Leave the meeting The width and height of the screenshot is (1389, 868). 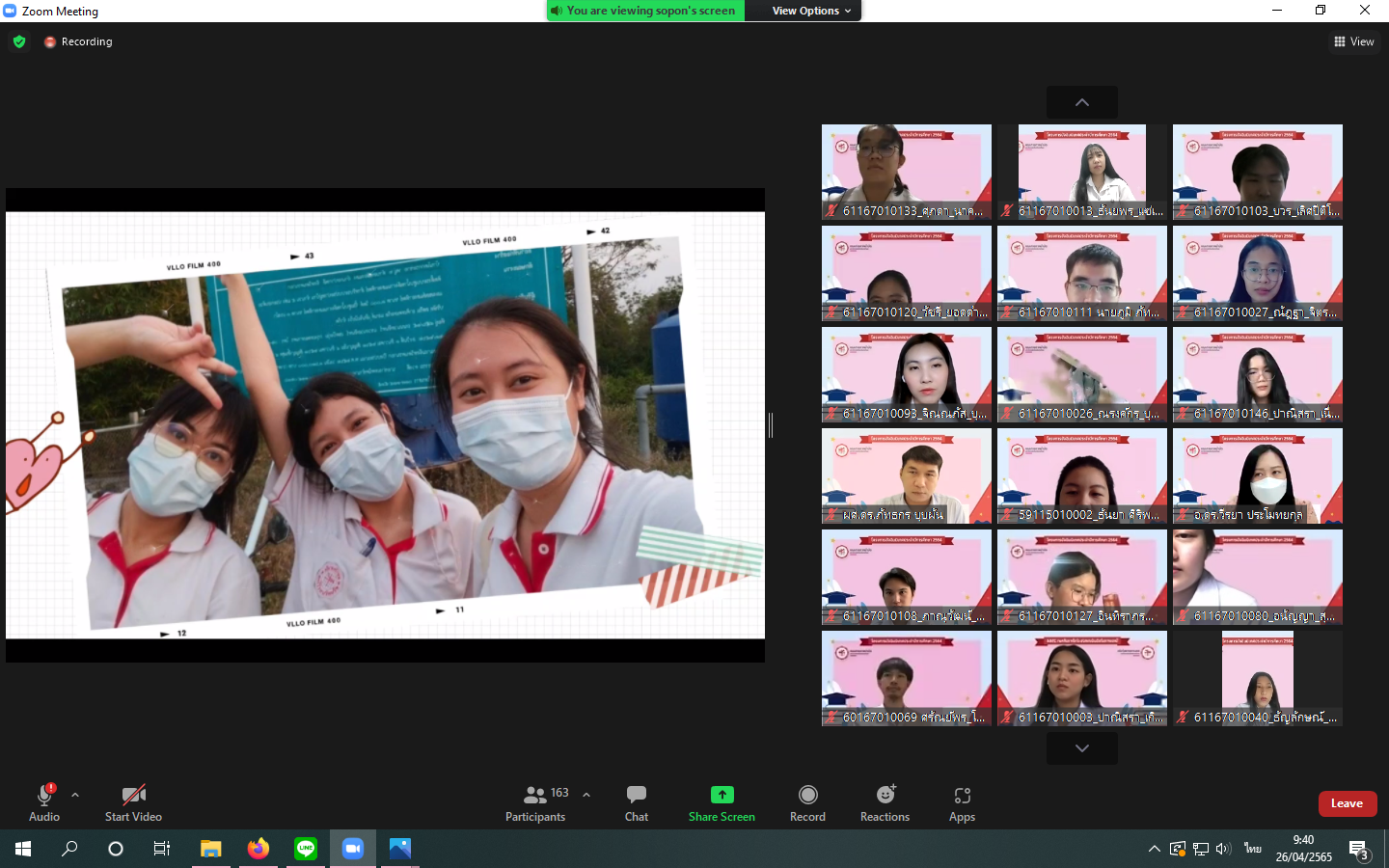pos(1347,803)
